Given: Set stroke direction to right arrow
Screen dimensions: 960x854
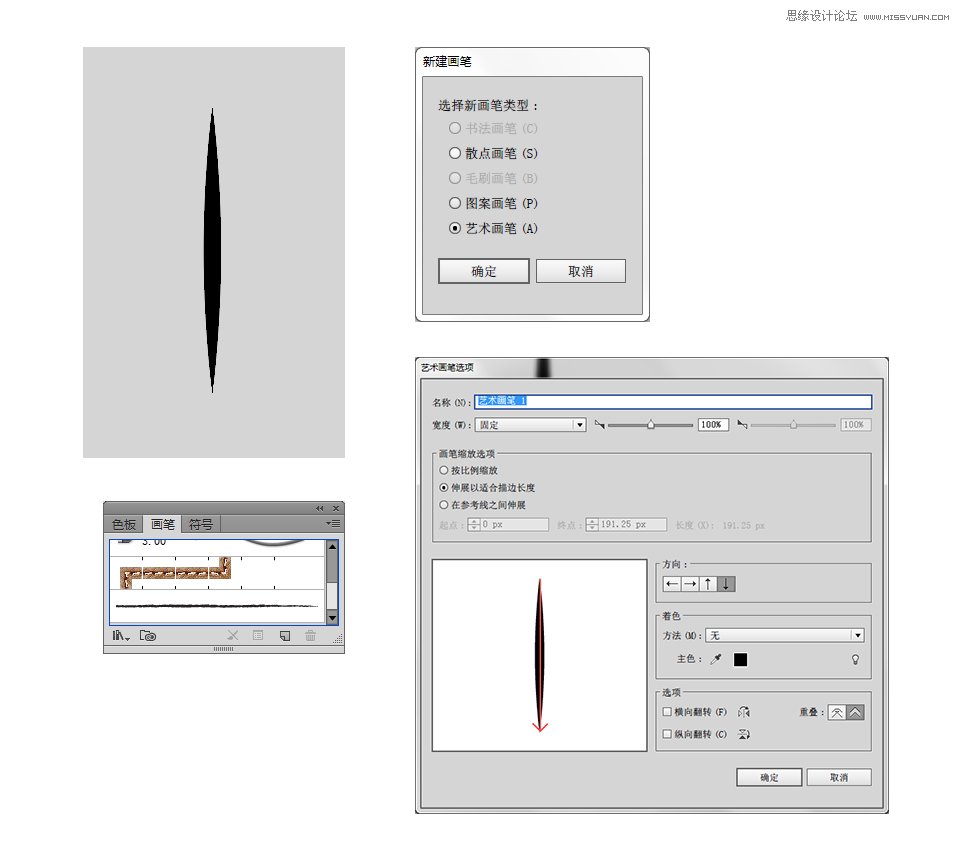Looking at the screenshot, I should coord(690,584).
